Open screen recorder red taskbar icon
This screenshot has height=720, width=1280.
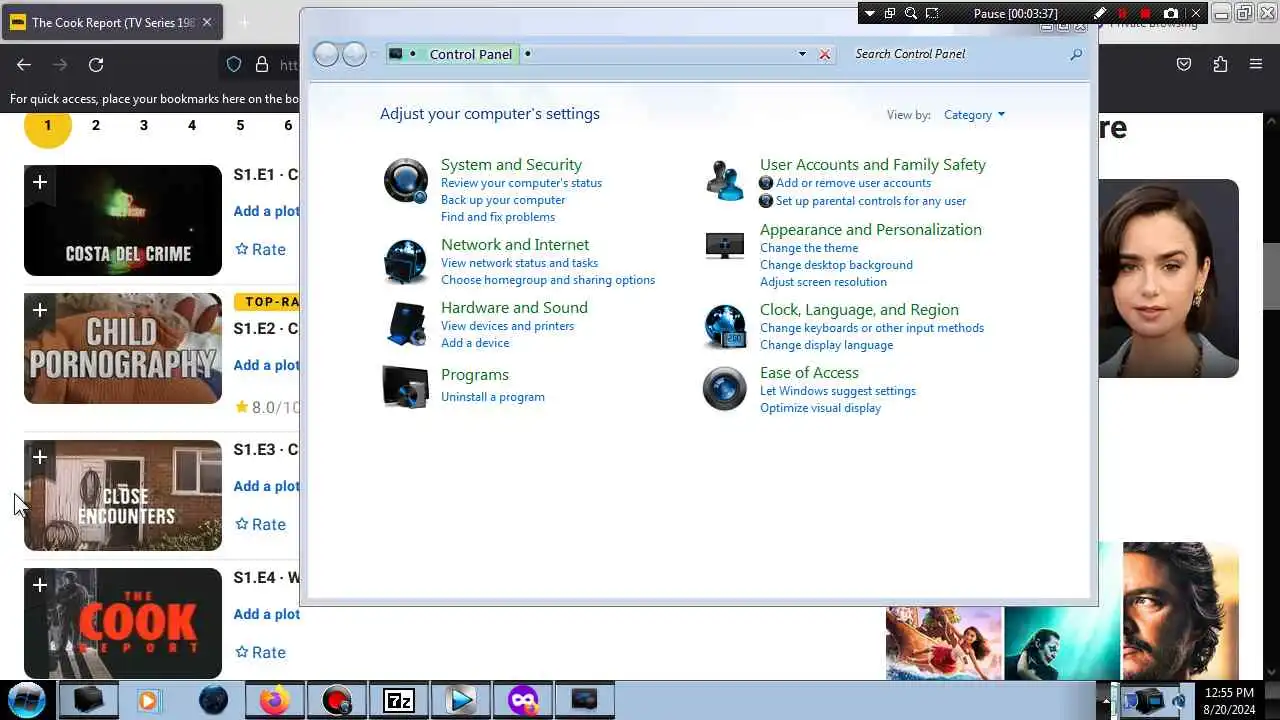(336, 700)
